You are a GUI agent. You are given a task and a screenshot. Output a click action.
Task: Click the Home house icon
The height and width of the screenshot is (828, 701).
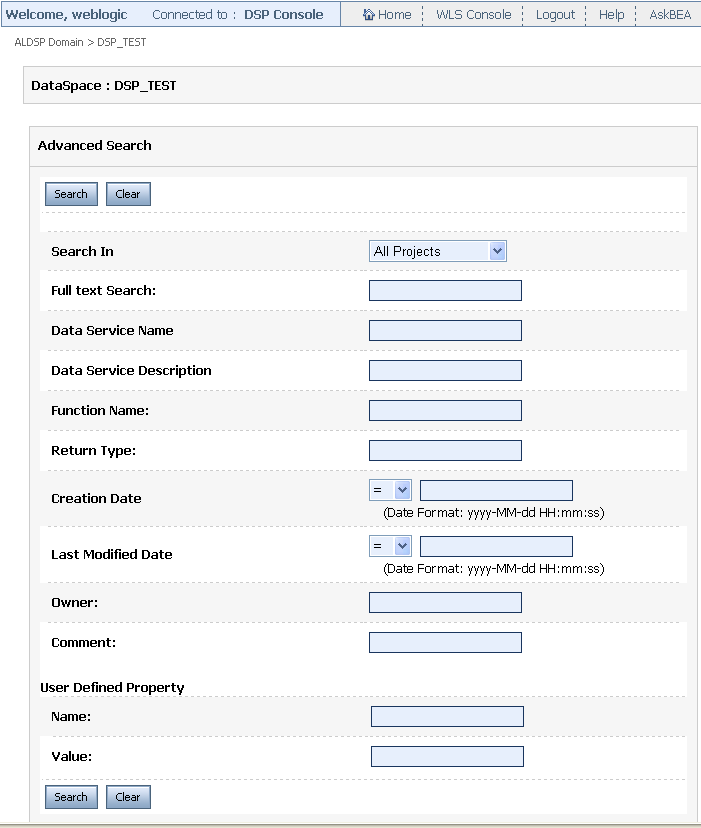pos(368,15)
